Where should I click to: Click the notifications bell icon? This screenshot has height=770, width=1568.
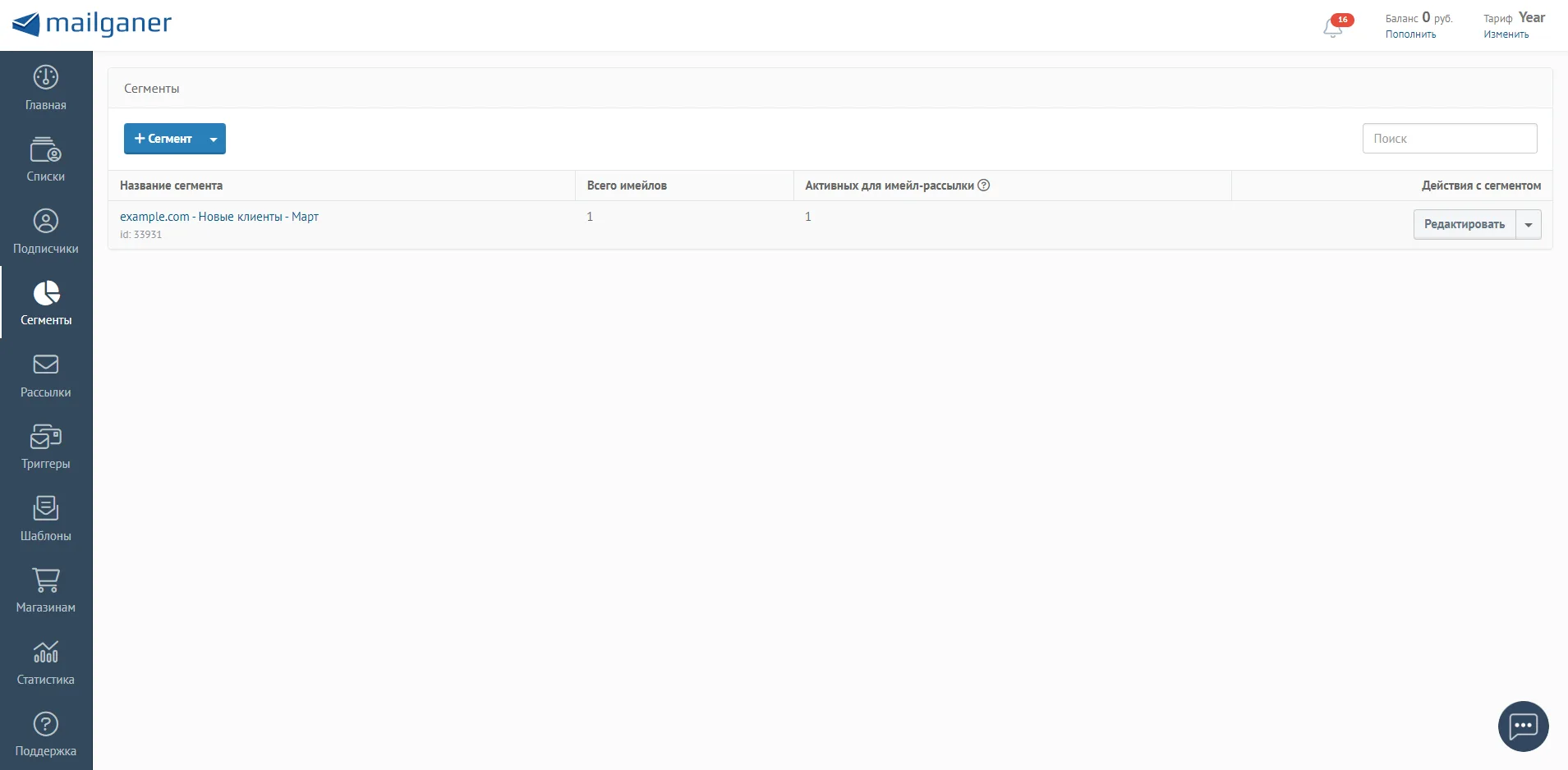tap(1333, 28)
